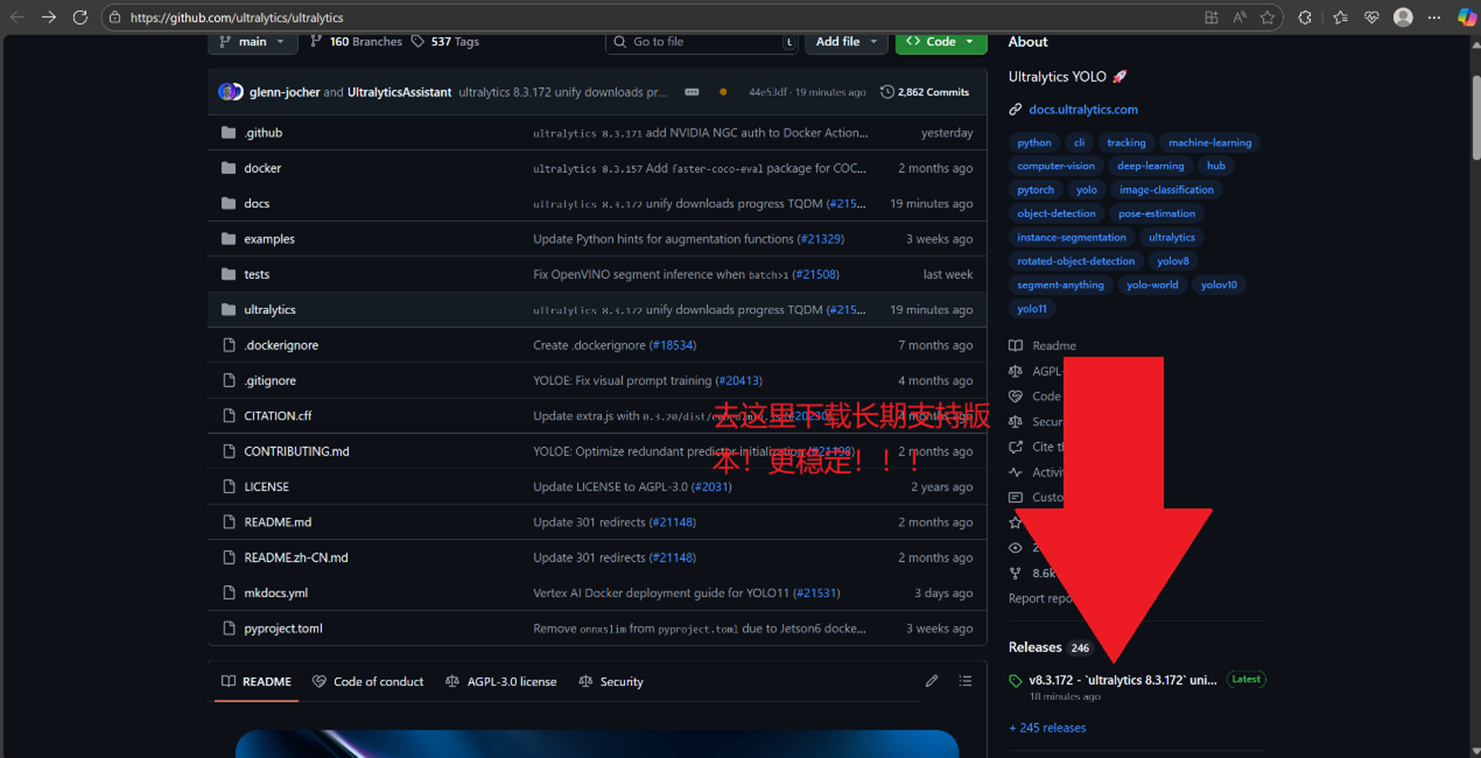Image resolution: width=1481 pixels, height=758 pixels.
Task: Open the main branch dropdown
Action: click(x=252, y=42)
